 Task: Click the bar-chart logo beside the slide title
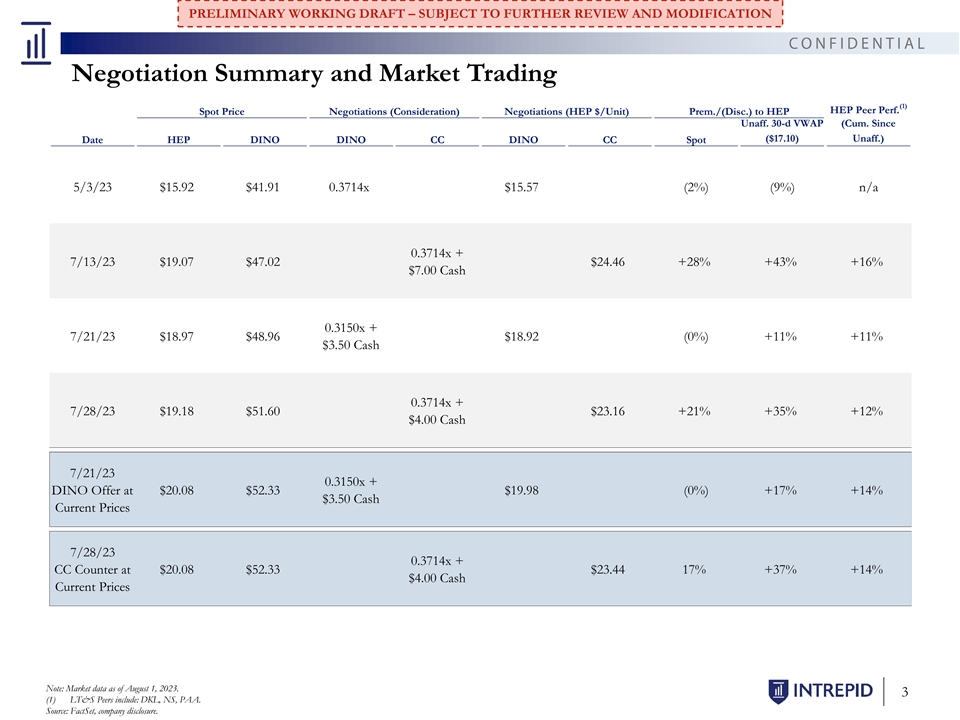point(36,43)
